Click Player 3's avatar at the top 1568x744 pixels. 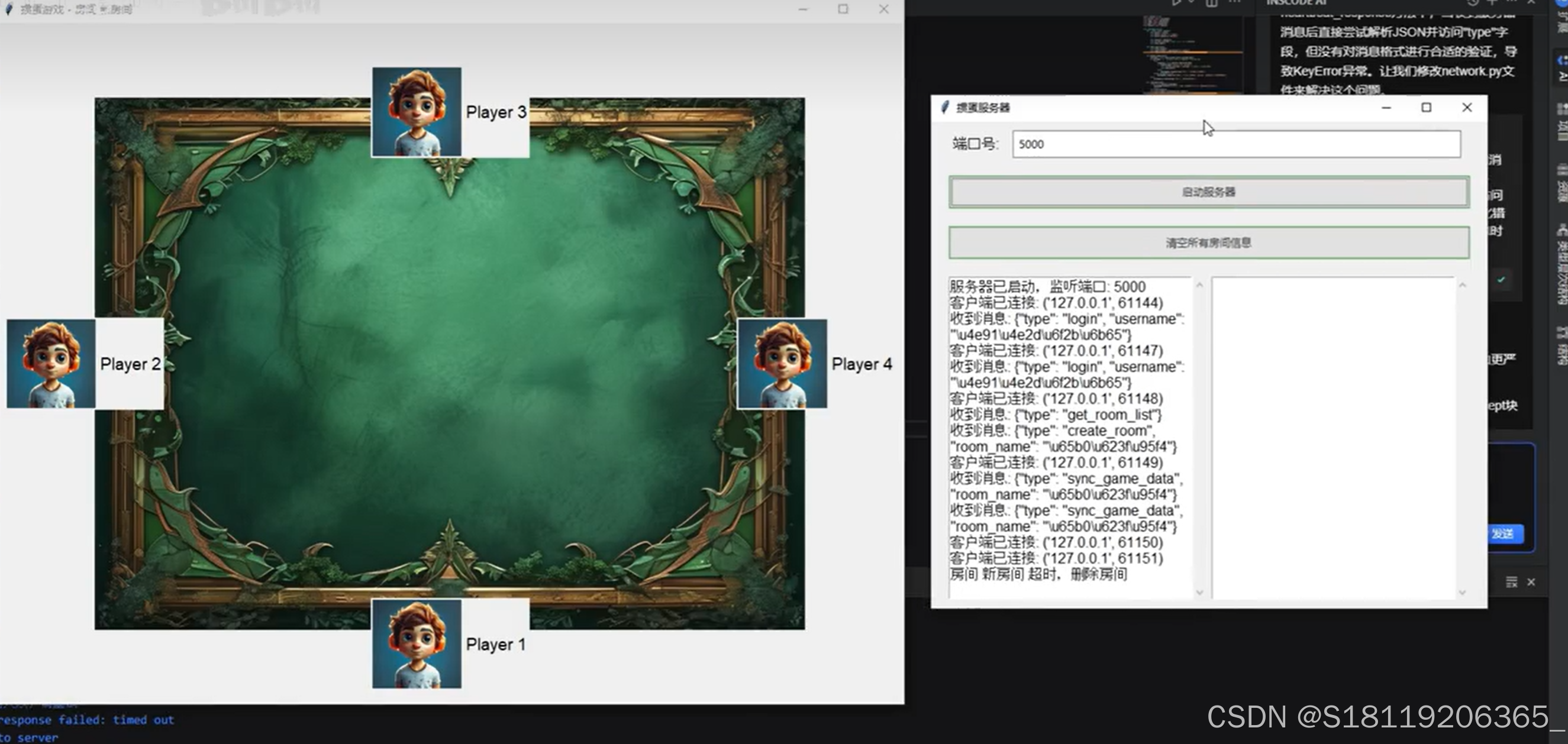(x=417, y=112)
